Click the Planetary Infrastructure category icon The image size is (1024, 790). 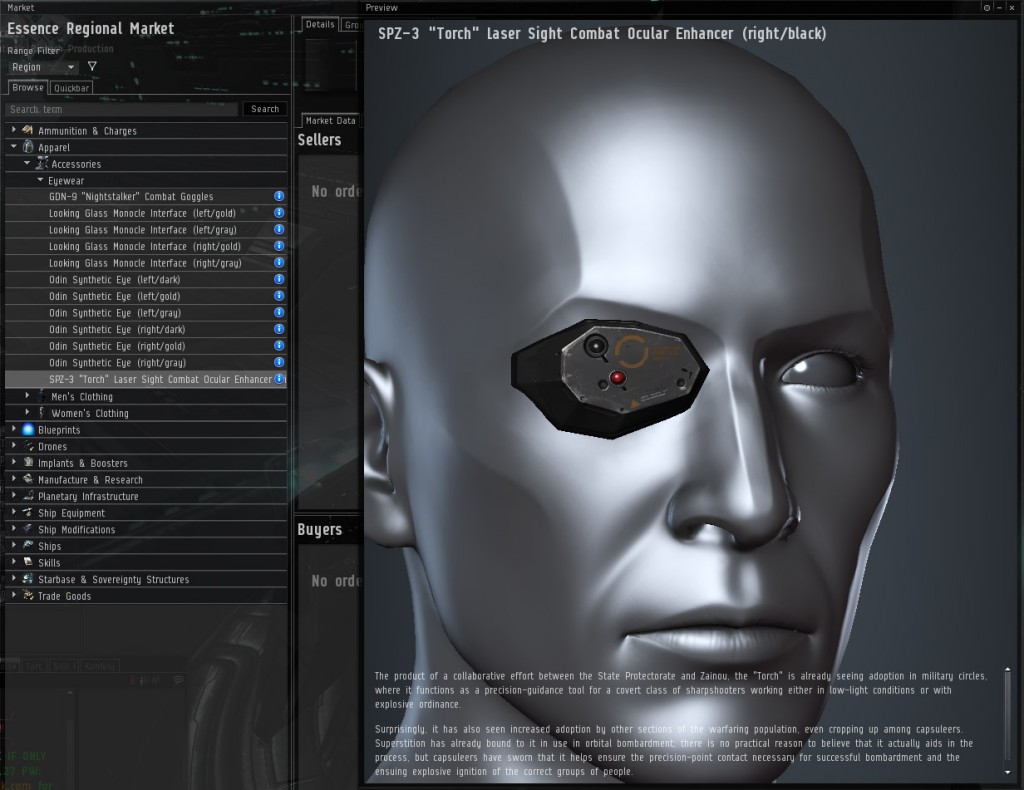pyautogui.click(x=27, y=496)
